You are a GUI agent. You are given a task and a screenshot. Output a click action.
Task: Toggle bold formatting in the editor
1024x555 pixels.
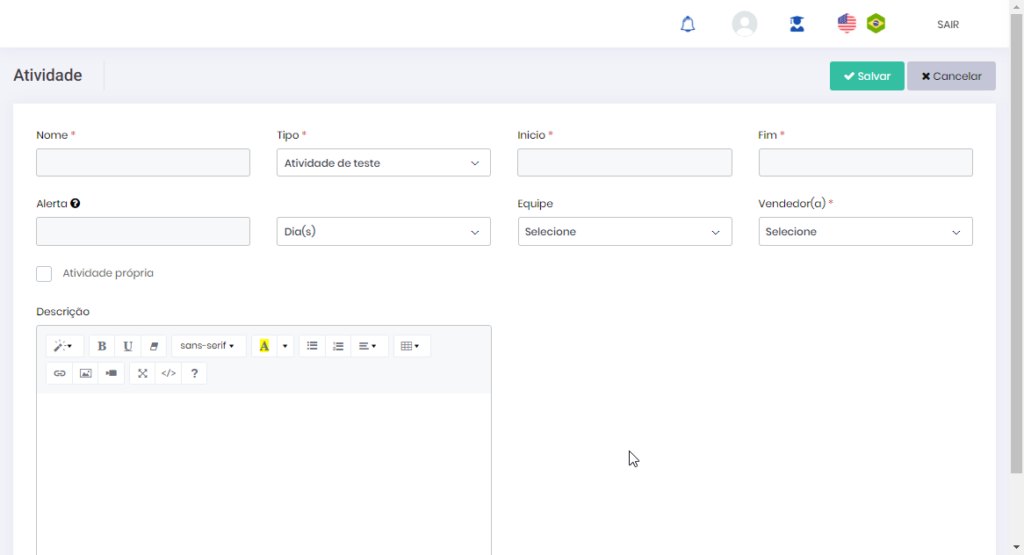(102, 346)
